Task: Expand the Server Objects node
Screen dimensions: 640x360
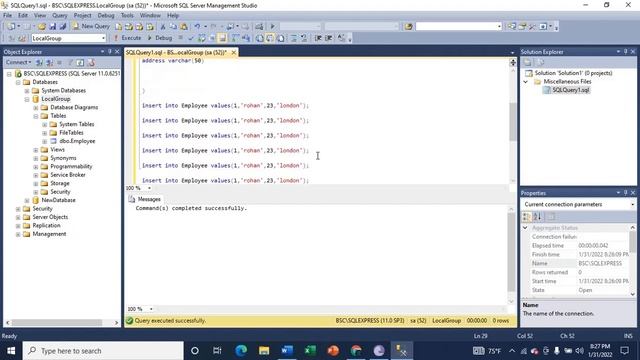Action: pyautogui.click(x=18, y=217)
